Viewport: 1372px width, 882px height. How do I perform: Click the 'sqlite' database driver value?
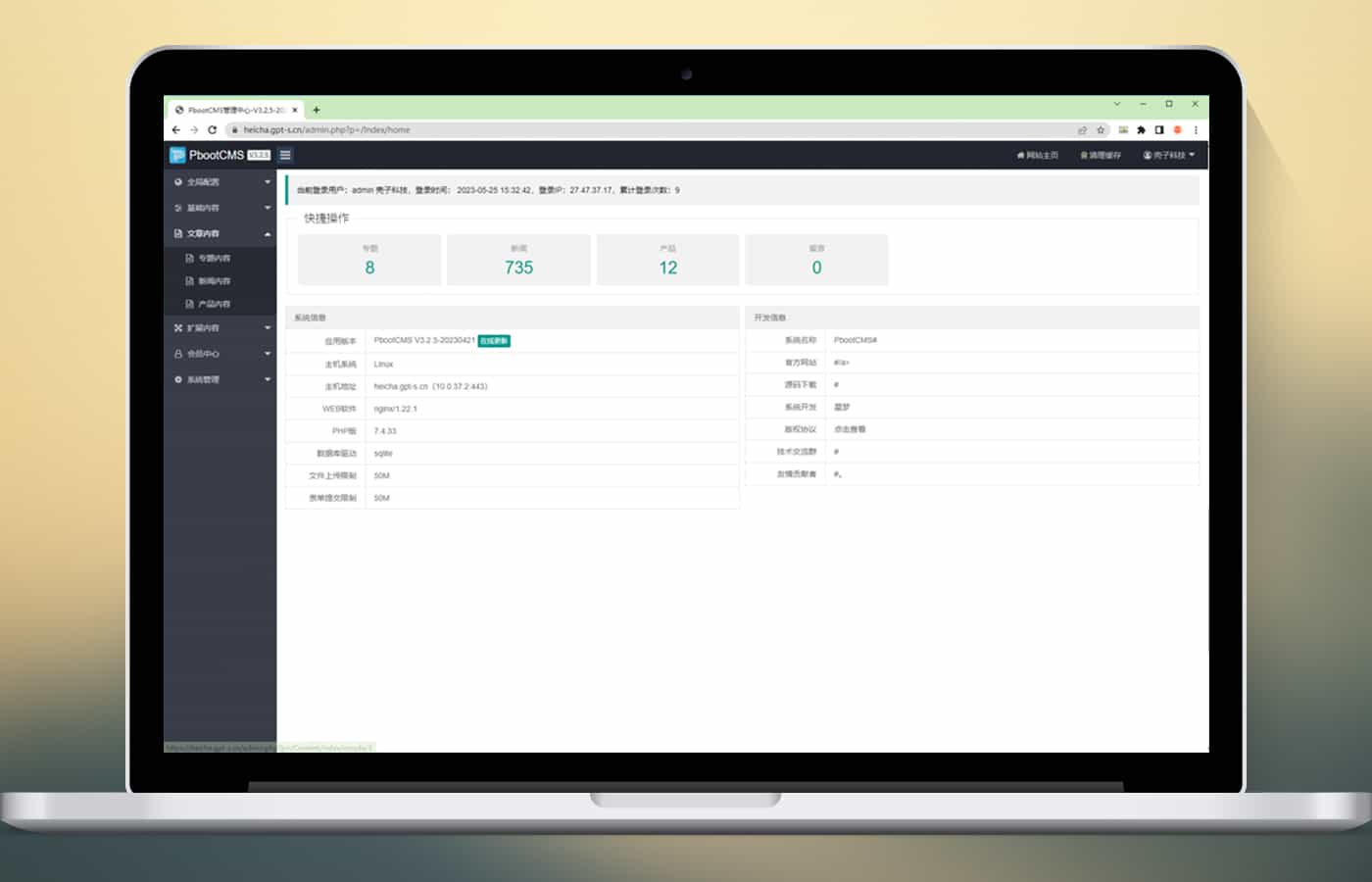pyautogui.click(x=383, y=454)
